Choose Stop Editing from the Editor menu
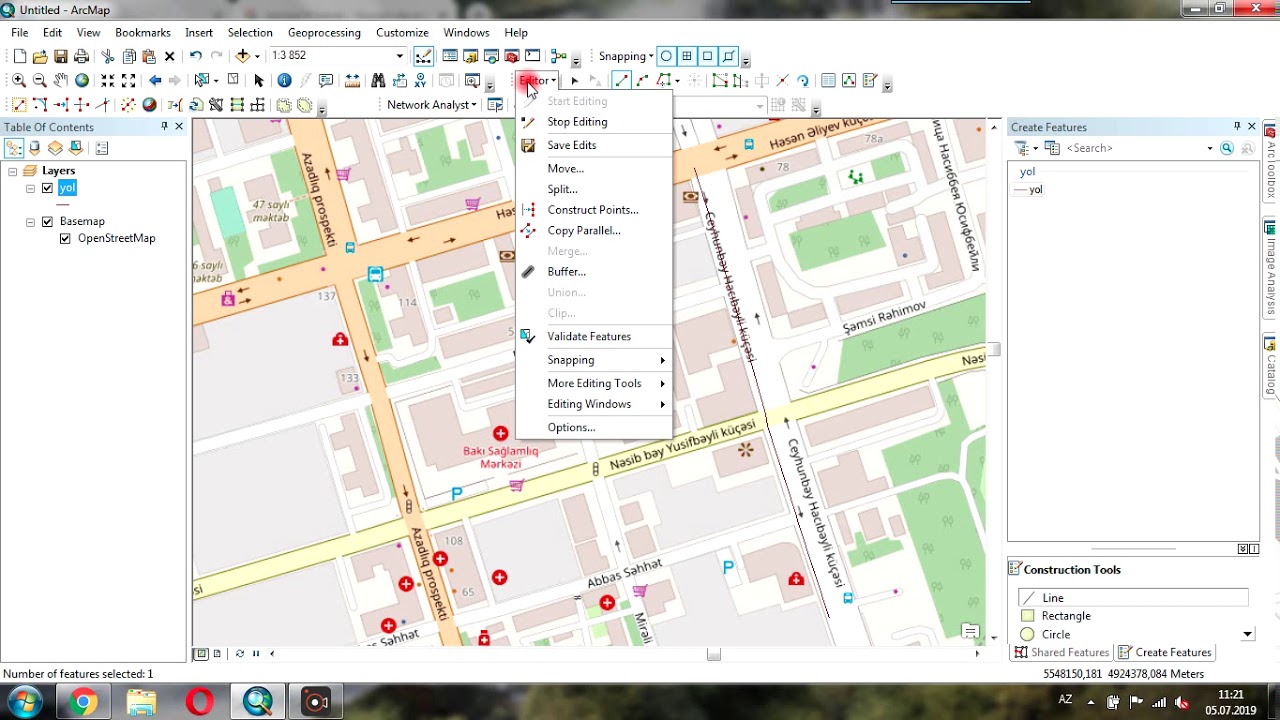Image resolution: width=1280 pixels, height=720 pixels. coord(594,122)
